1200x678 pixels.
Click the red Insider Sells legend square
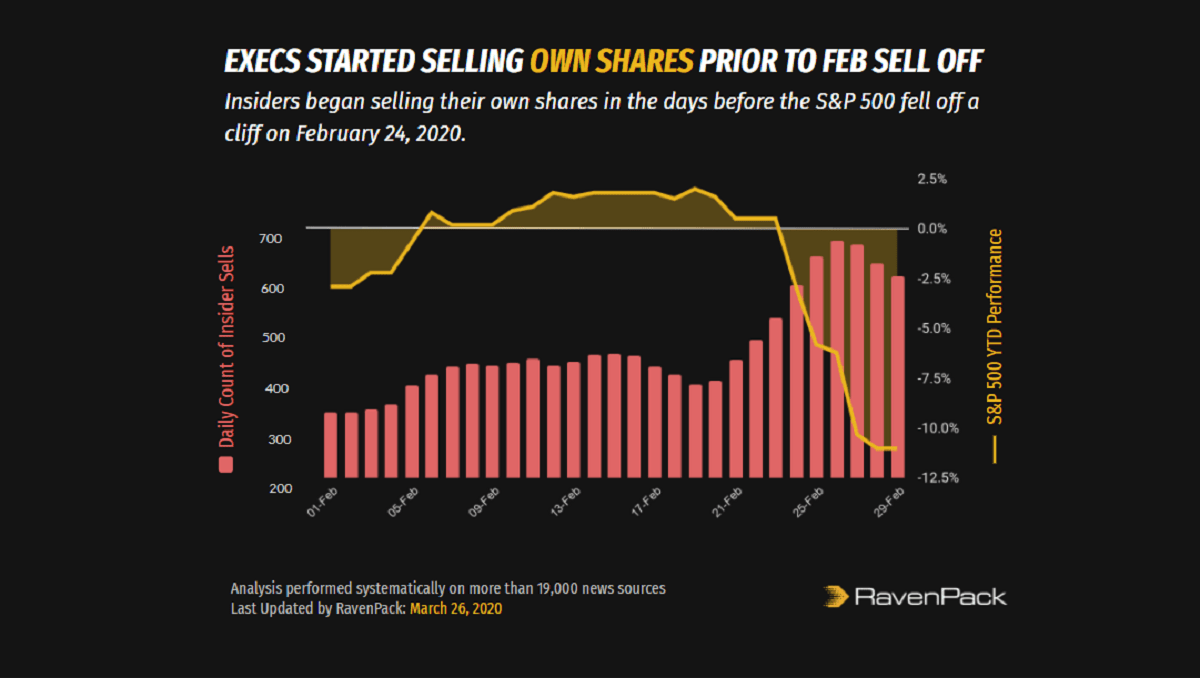[x=226, y=464]
